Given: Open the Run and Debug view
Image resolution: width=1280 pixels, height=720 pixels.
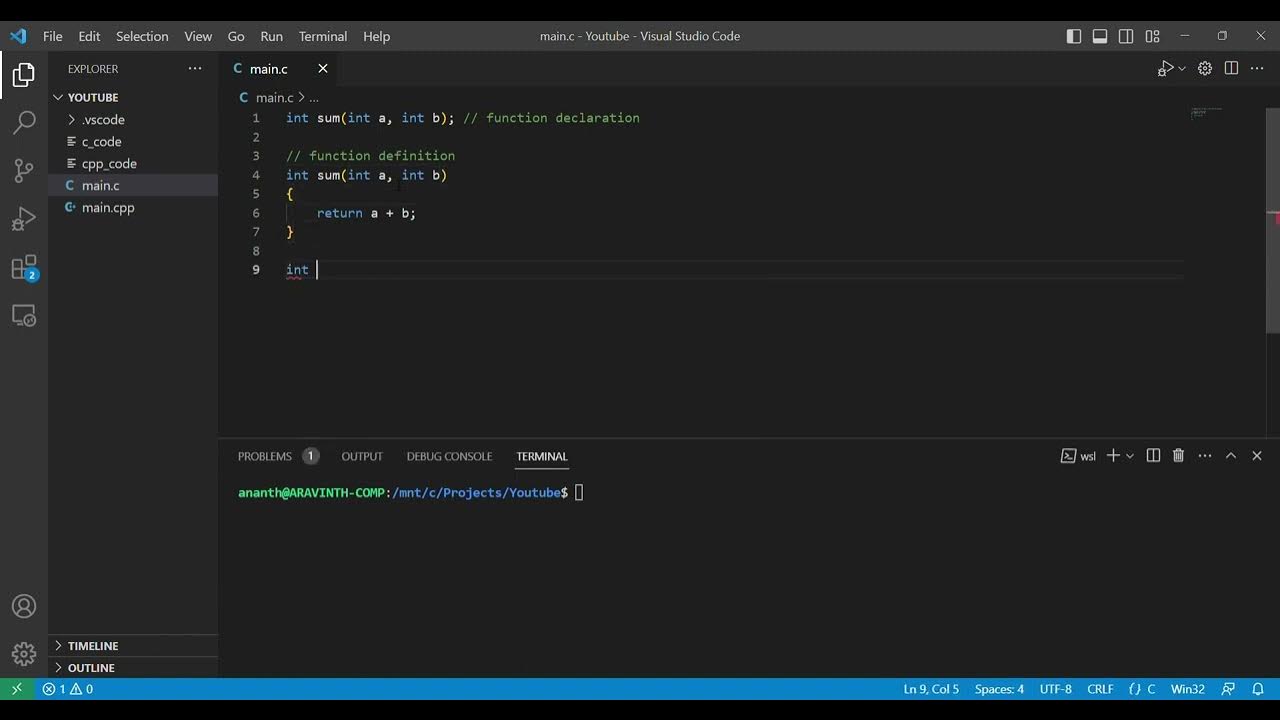Looking at the screenshot, I should [24, 219].
